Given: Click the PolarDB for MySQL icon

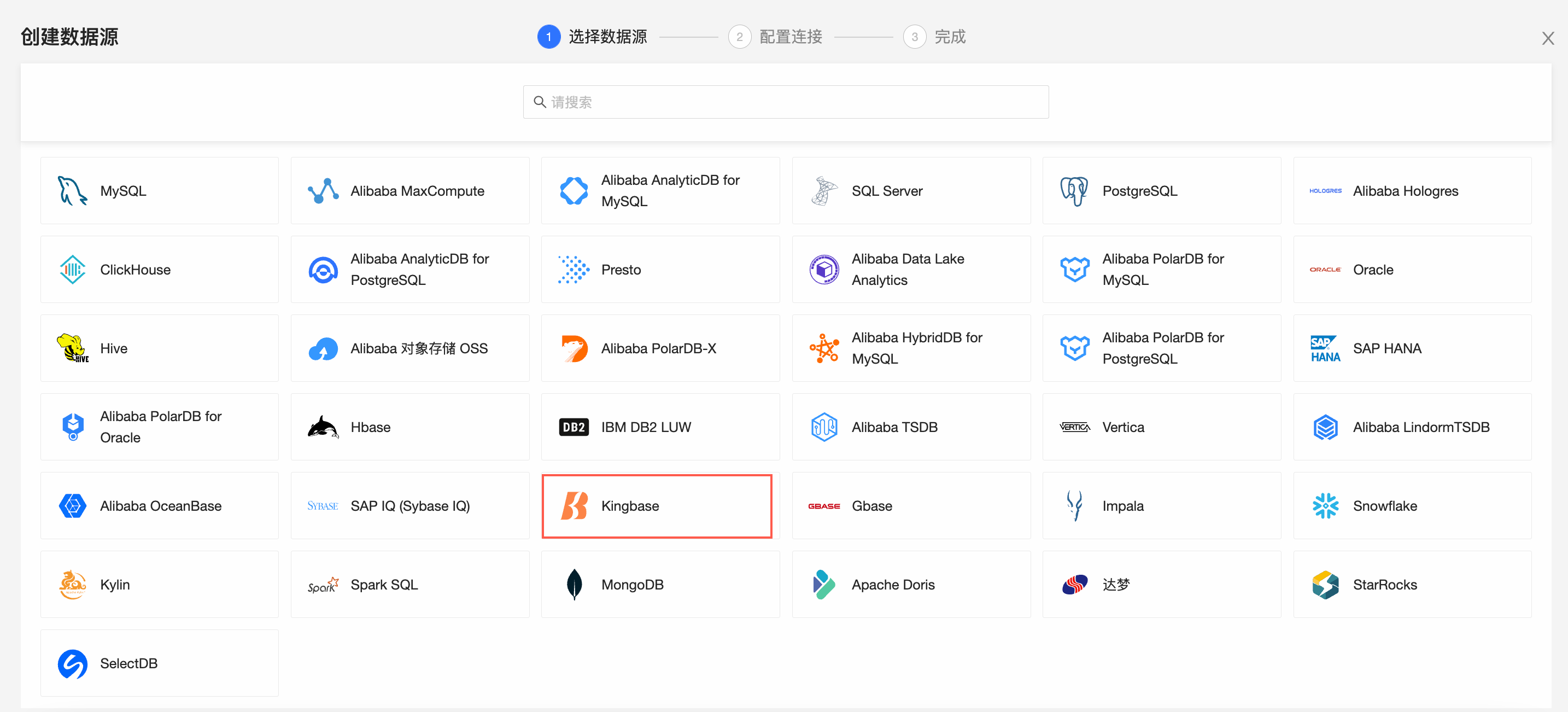Looking at the screenshot, I should coord(1074,269).
